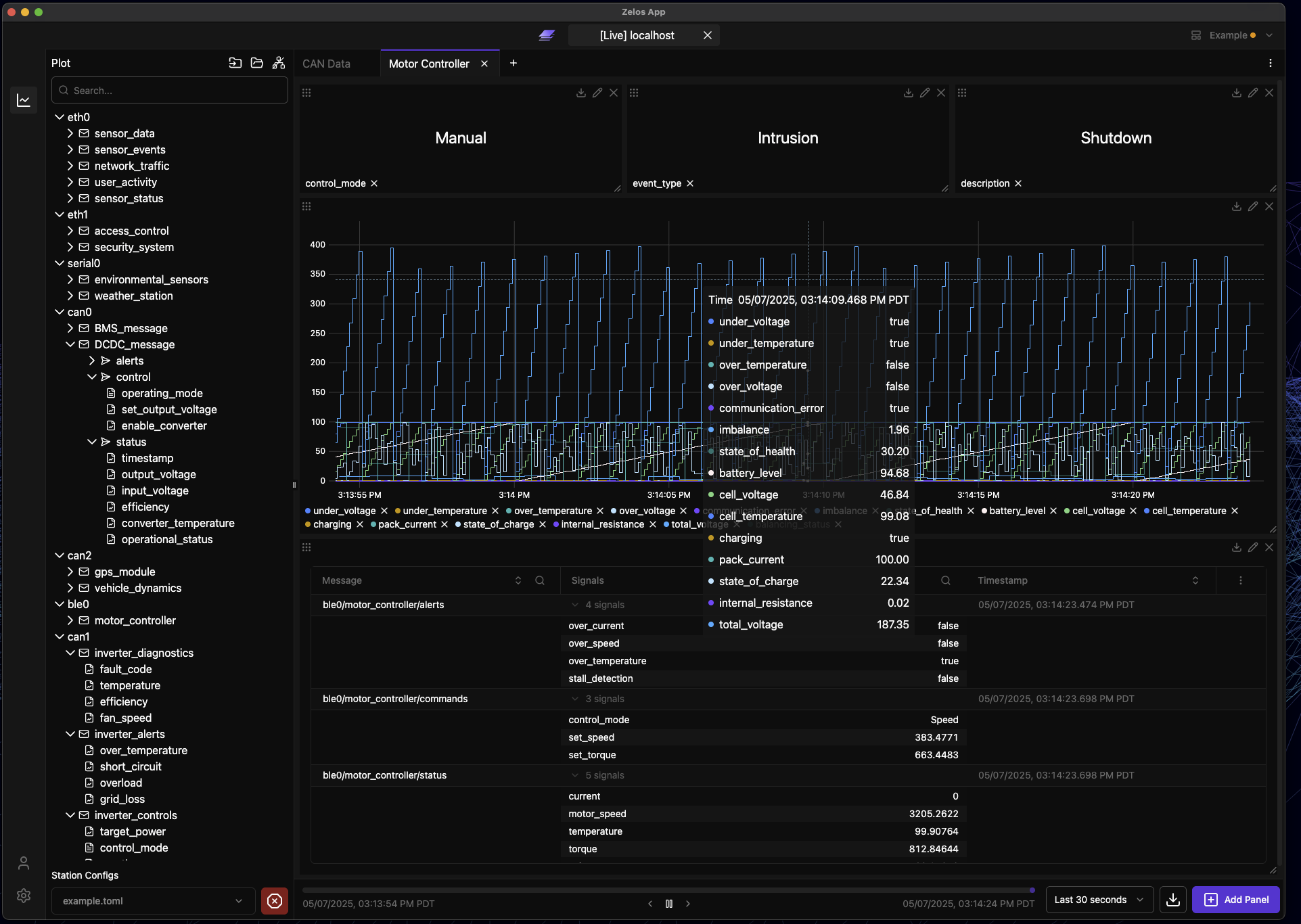Download the Intrusion panel data
Viewport: 1301px width, 924px height.
point(908,93)
